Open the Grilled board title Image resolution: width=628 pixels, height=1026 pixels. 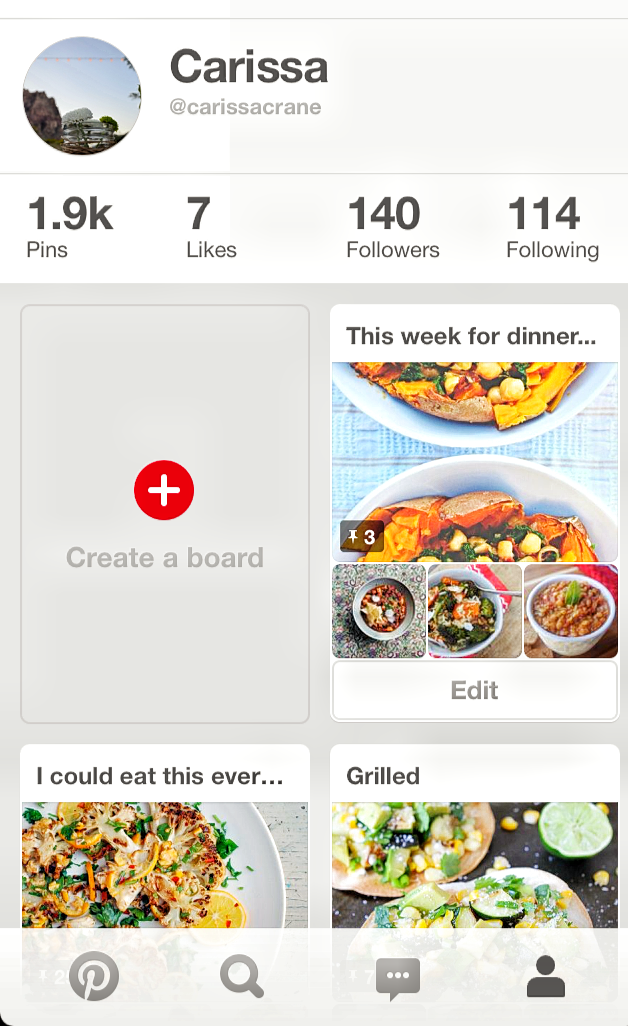point(383,776)
